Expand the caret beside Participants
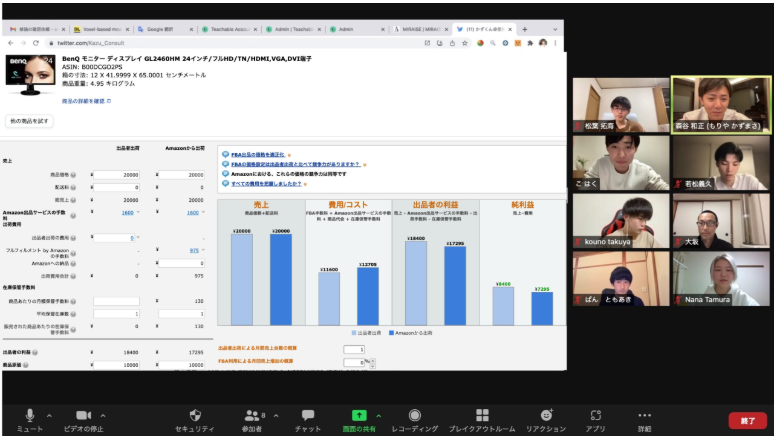 [x=276, y=416]
